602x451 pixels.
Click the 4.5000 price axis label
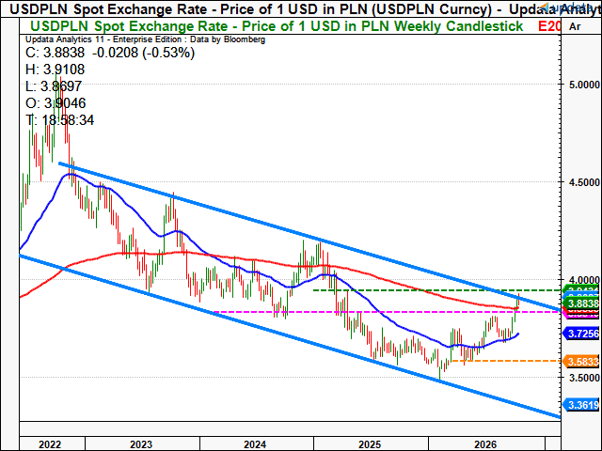583,182
